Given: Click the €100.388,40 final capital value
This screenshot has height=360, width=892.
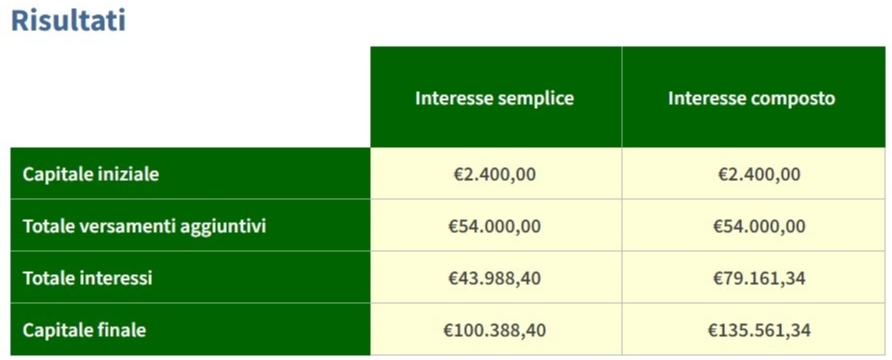Looking at the screenshot, I should [x=494, y=330].
